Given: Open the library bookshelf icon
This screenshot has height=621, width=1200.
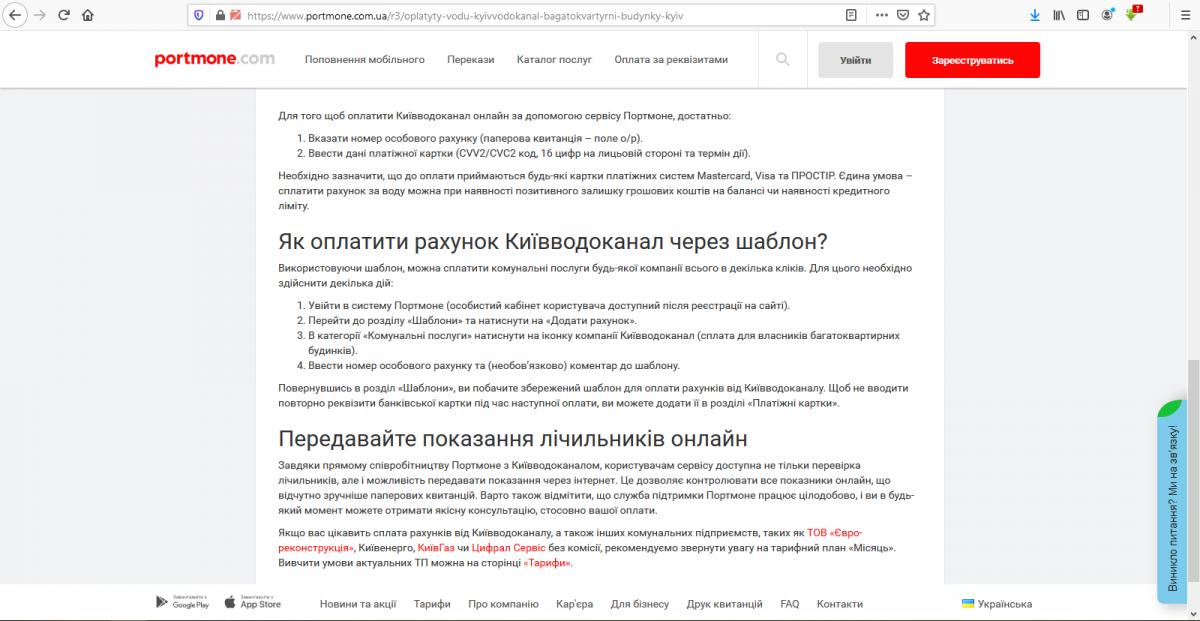Looking at the screenshot, I should click(x=1059, y=15).
